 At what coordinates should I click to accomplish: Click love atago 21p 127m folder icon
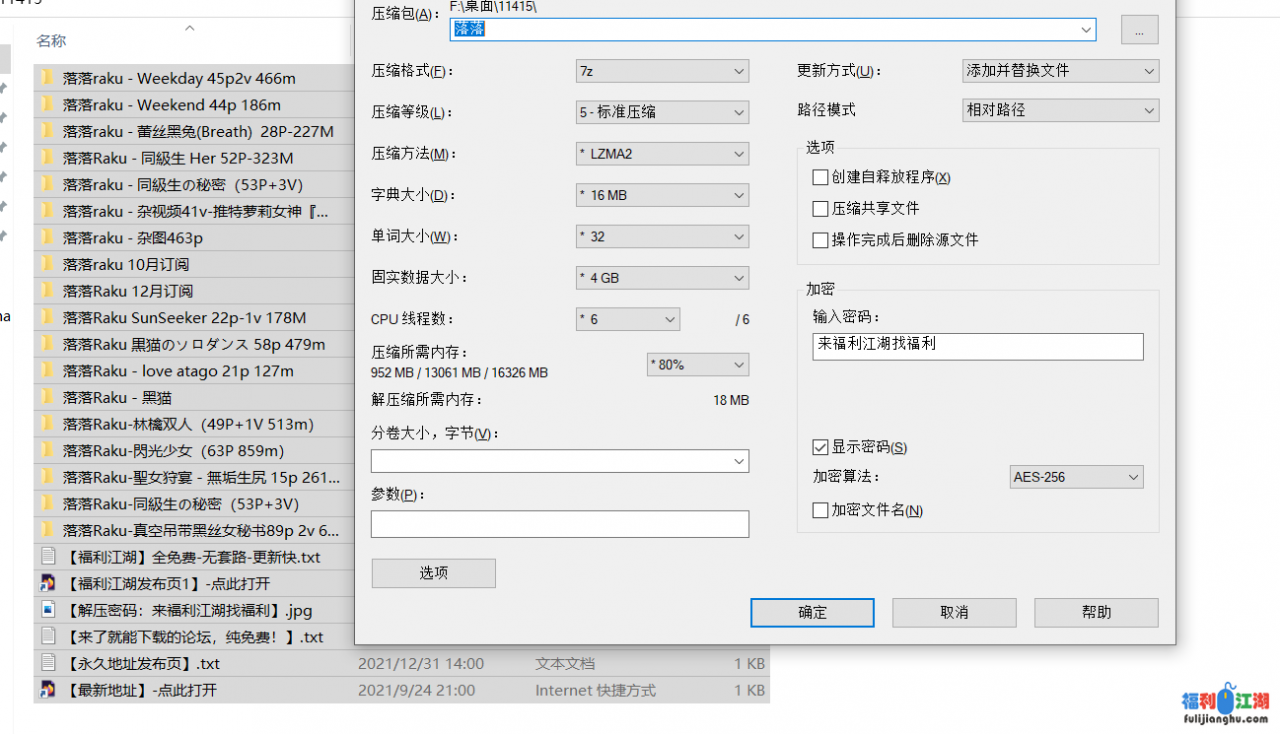pyautogui.click(x=47, y=371)
